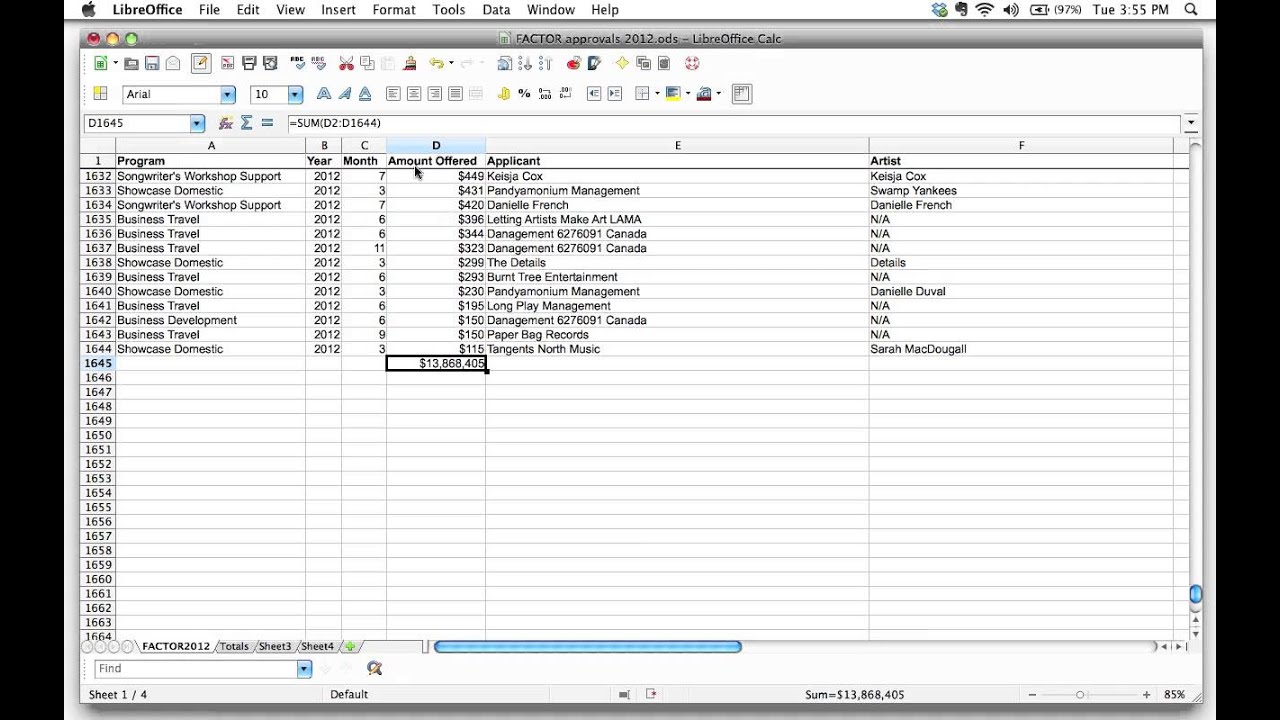Open the font size dropdown
The image size is (1280, 720).
pos(295,94)
